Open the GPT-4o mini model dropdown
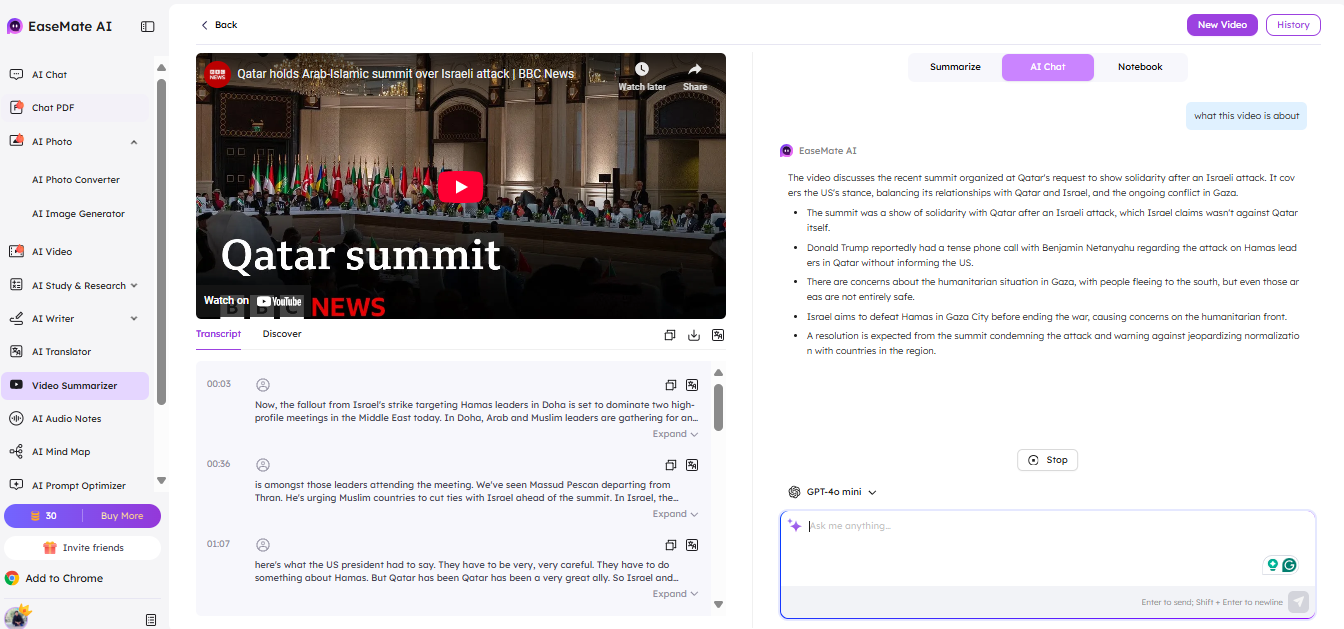The width and height of the screenshot is (1344, 629). point(832,492)
